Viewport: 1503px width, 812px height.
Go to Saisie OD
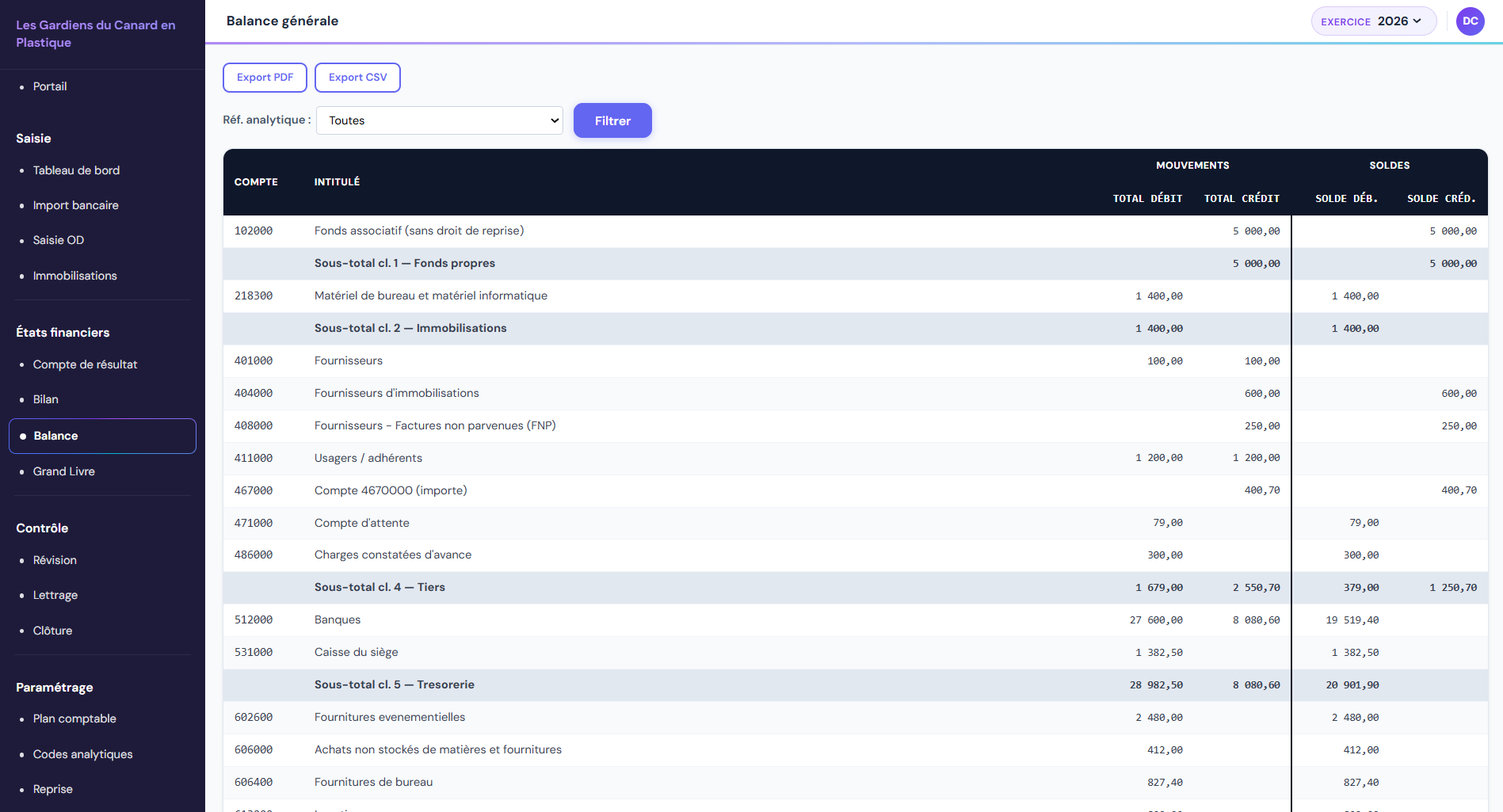coord(58,240)
